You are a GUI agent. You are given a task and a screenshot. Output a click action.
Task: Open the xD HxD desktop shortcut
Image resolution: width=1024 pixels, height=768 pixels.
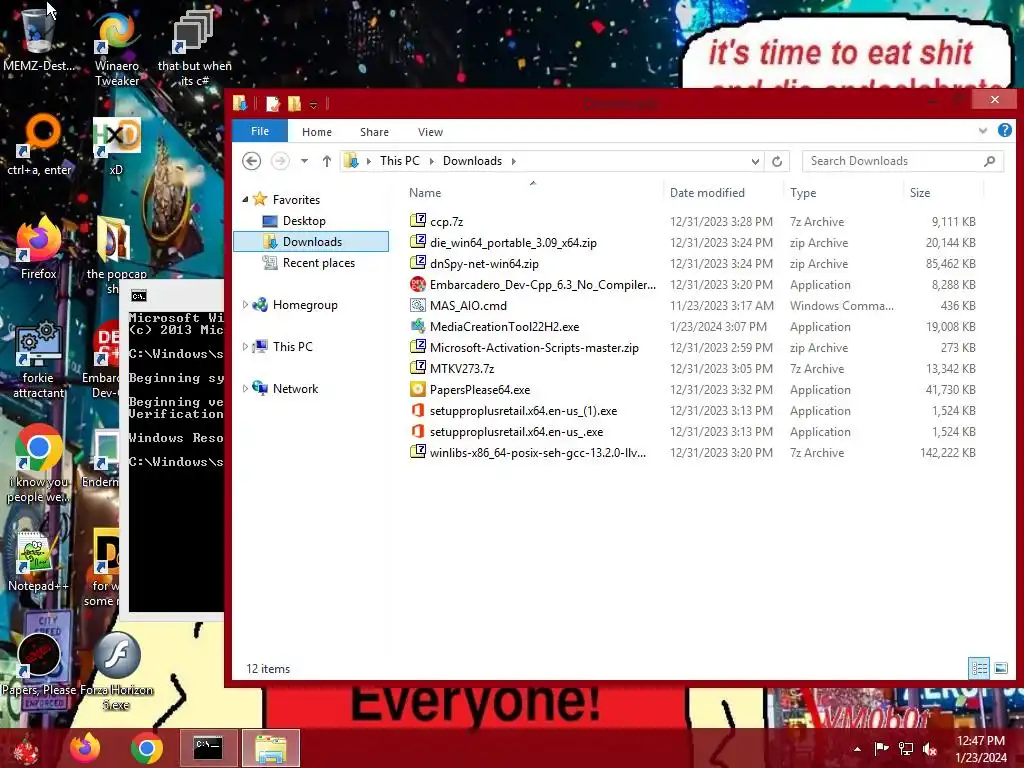tap(116, 145)
